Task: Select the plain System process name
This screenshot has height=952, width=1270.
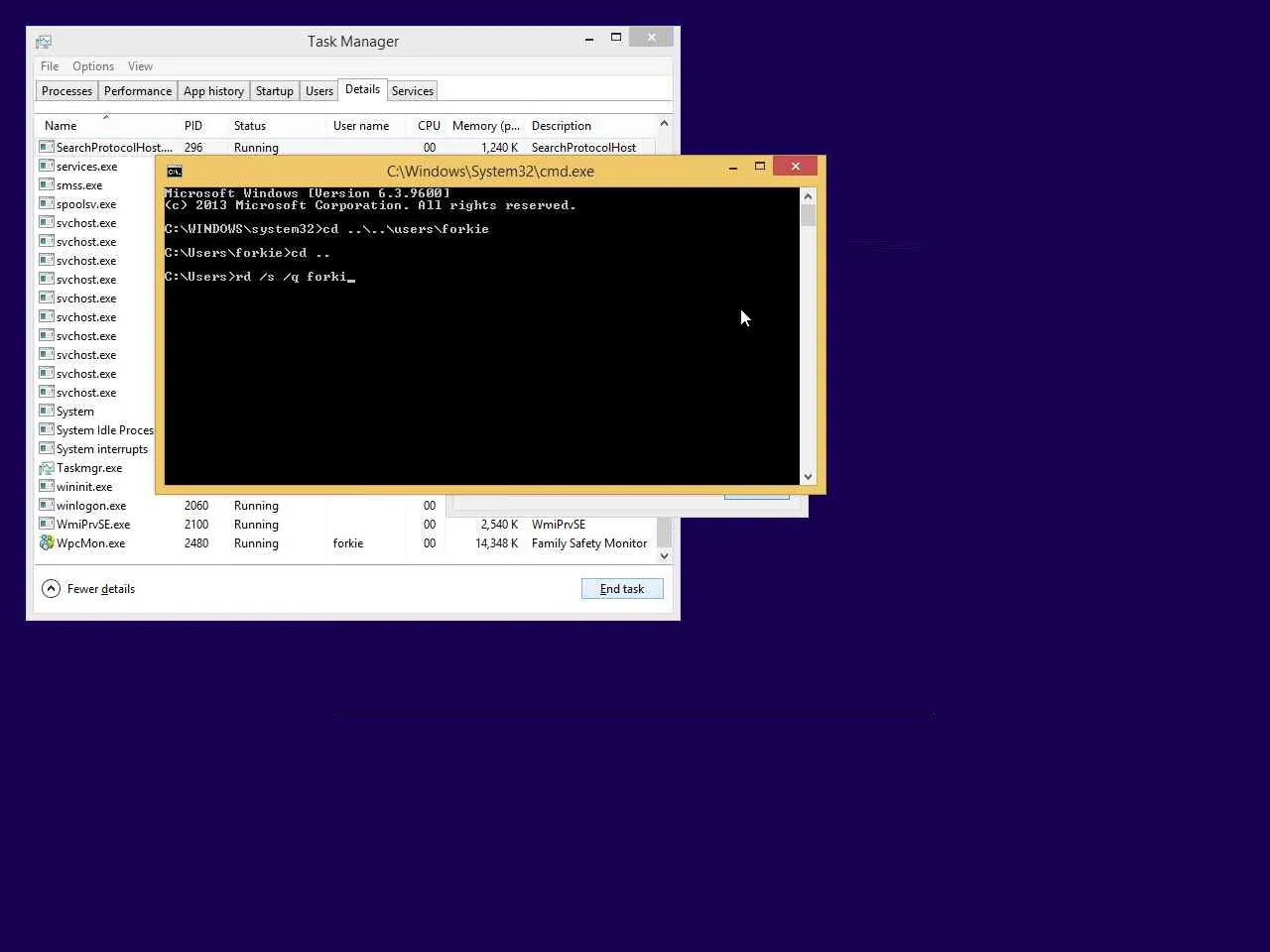Action: pos(75,412)
